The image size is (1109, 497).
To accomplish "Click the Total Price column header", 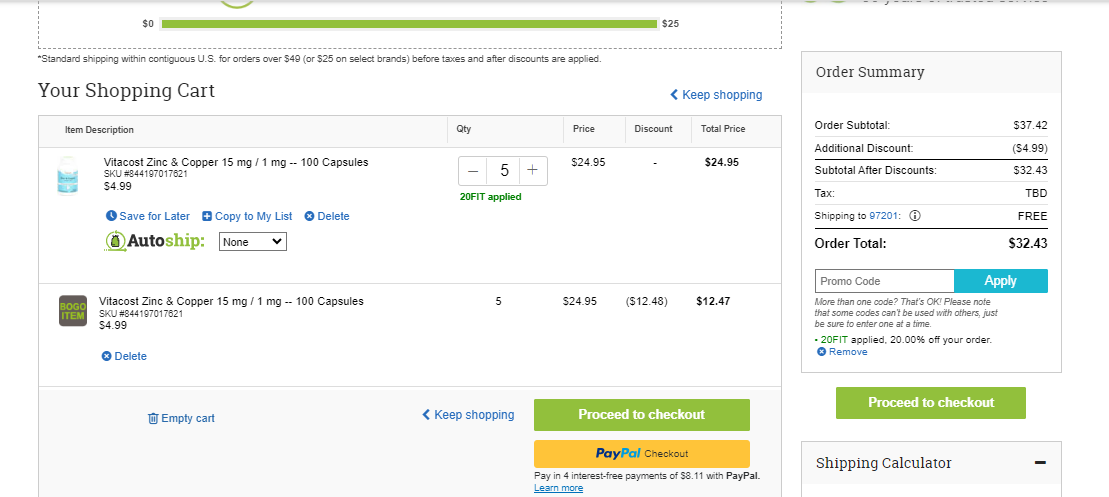I will pos(723,129).
